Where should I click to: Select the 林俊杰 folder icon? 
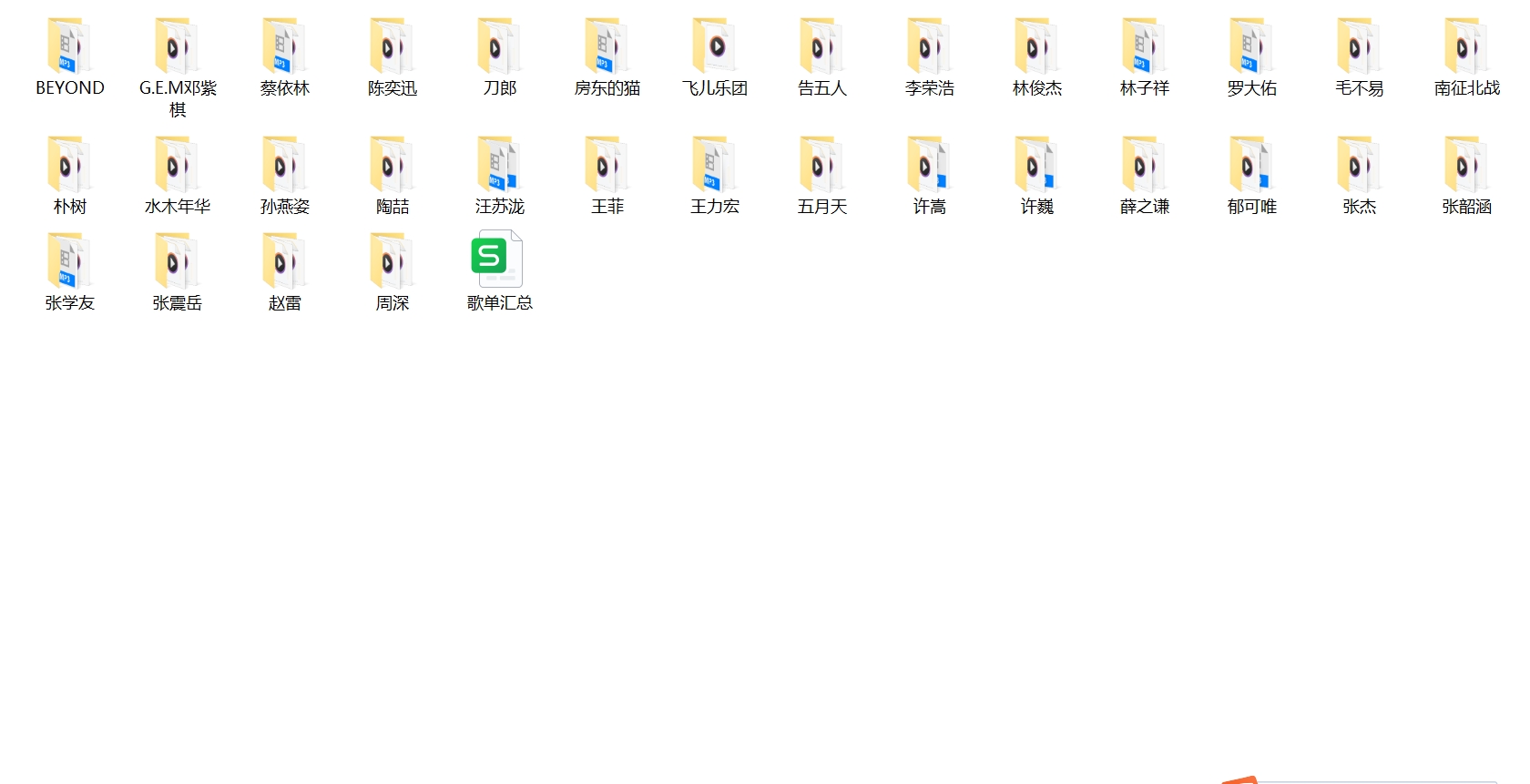1037,46
